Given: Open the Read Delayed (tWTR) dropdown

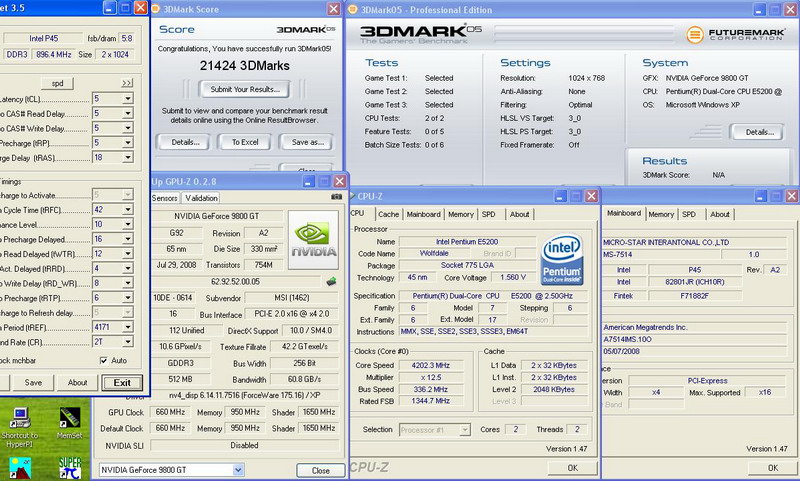Looking at the screenshot, I should click(x=128, y=254).
